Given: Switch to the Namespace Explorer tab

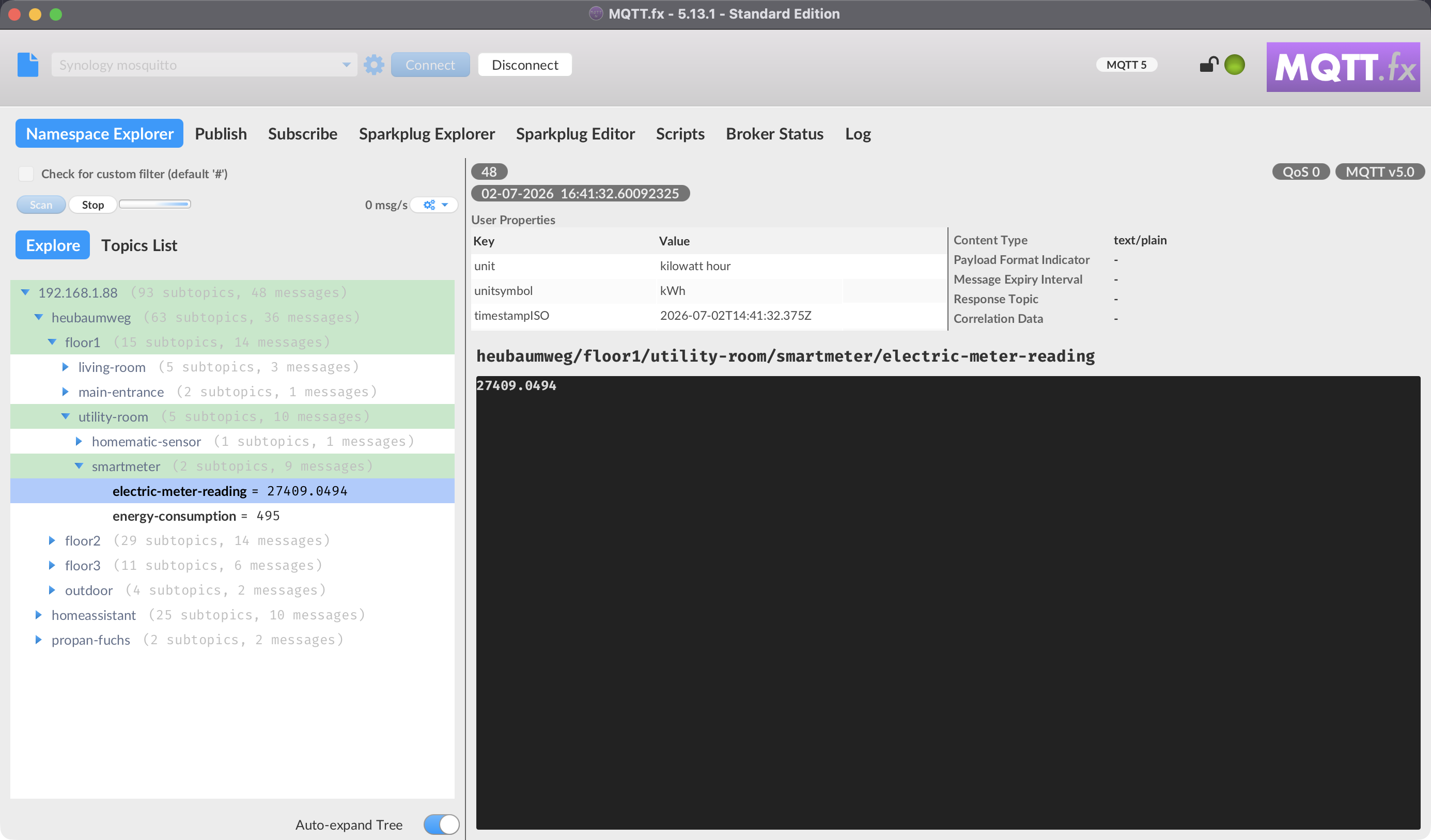Looking at the screenshot, I should pos(99,133).
